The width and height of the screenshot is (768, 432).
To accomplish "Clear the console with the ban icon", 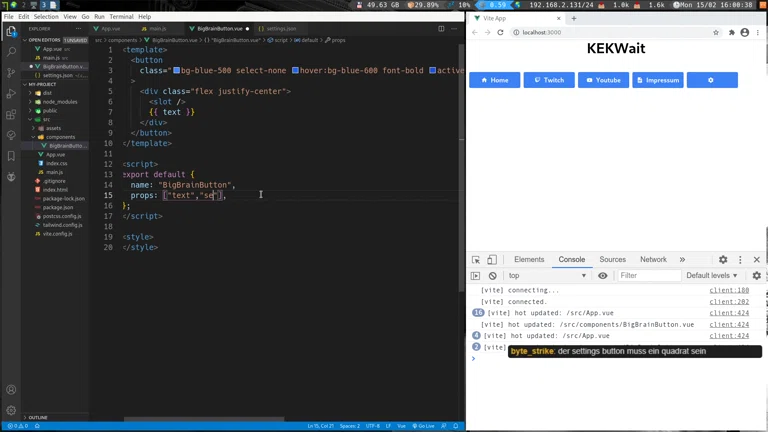I will [493, 276].
